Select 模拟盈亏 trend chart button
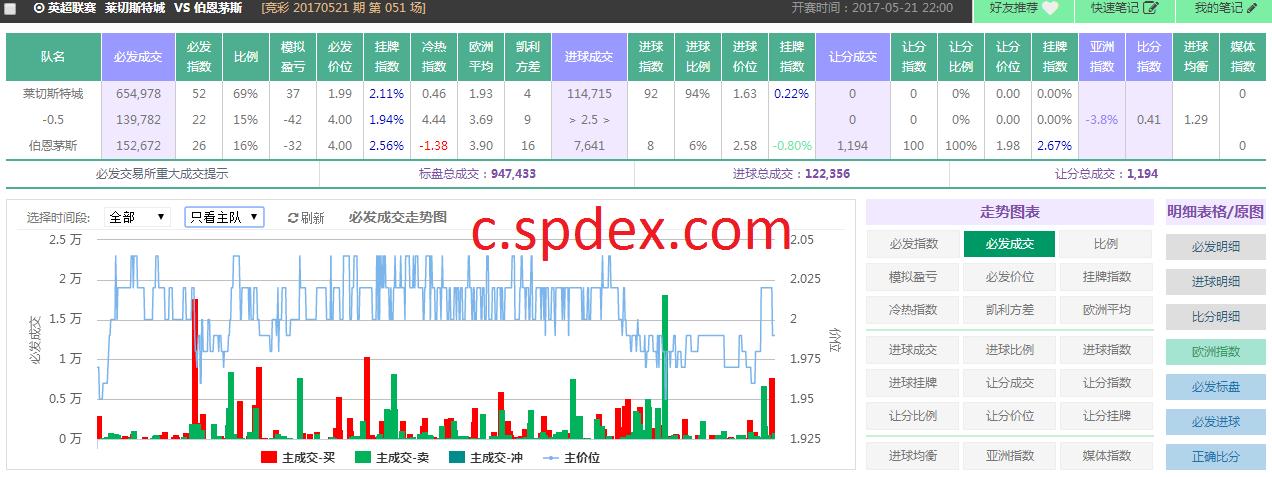 (912, 277)
